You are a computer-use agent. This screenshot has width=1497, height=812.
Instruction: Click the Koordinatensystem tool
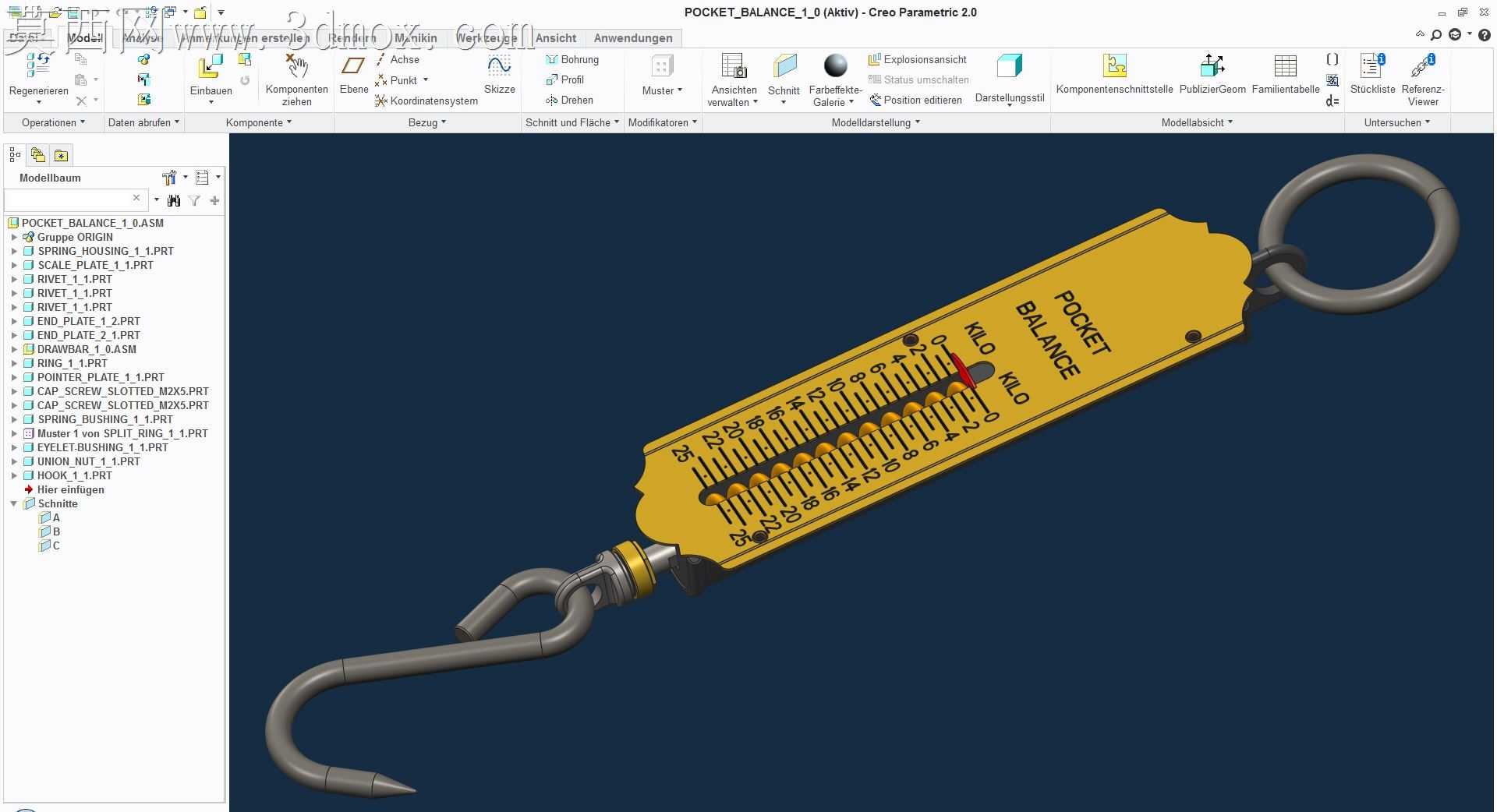(x=426, y=101)
